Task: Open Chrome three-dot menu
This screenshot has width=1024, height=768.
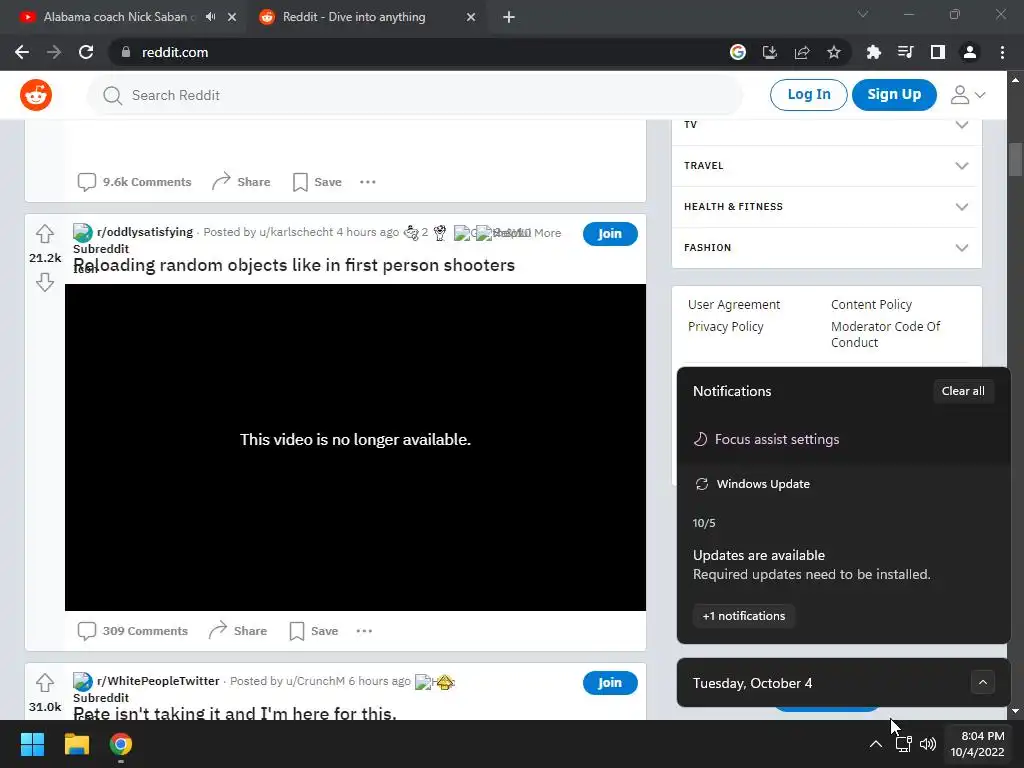Action: (1002, 52)
